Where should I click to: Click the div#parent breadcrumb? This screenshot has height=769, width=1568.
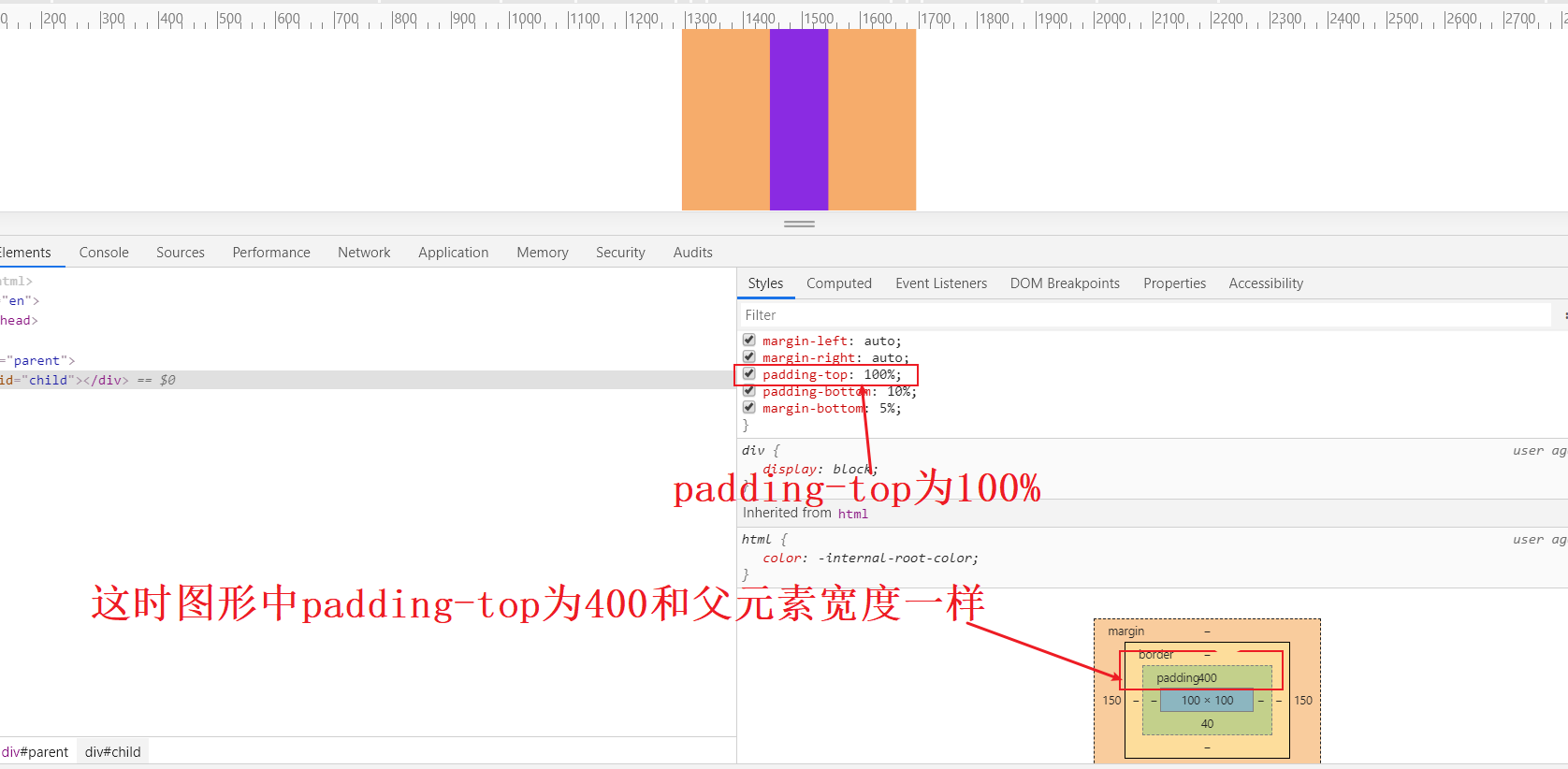[x=35, y=752]
